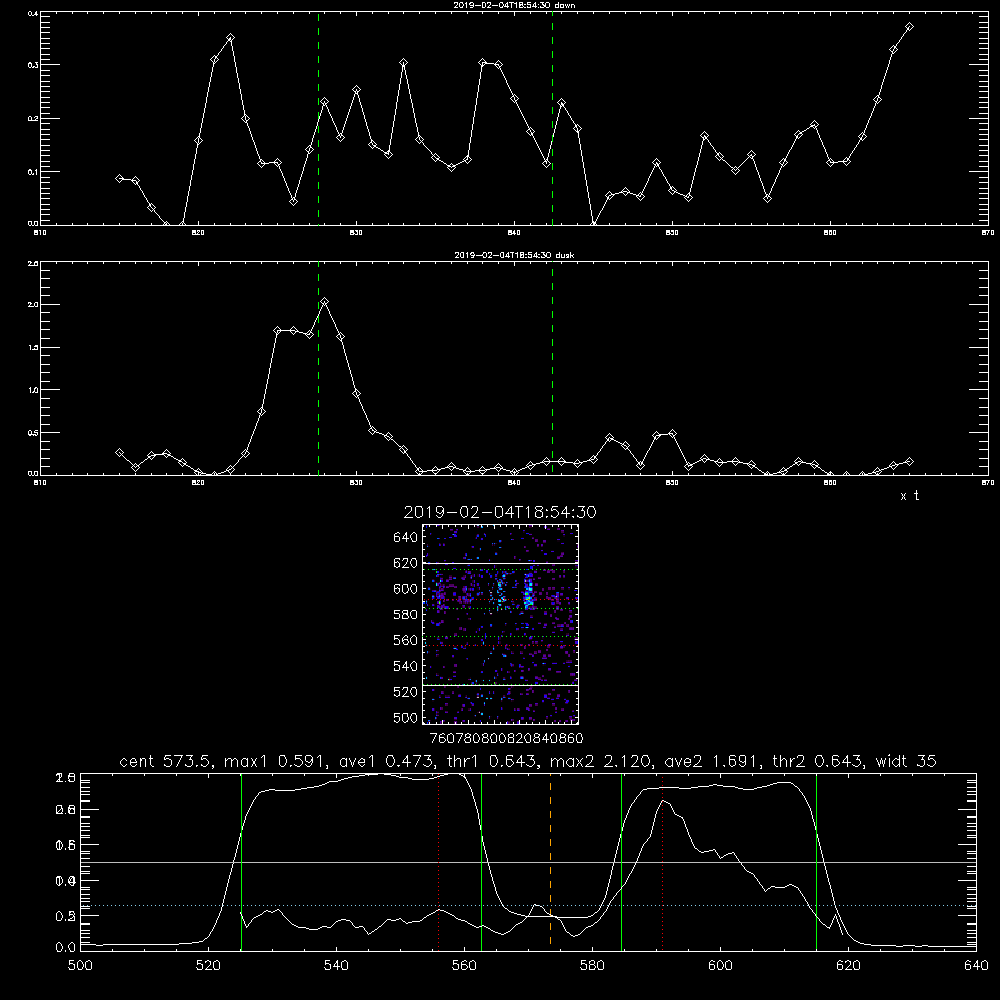The height and width of the screenshot is (1000, 1000).
Task: Click y-axis label 640 on spectrogram image
Action: [406, 537]
